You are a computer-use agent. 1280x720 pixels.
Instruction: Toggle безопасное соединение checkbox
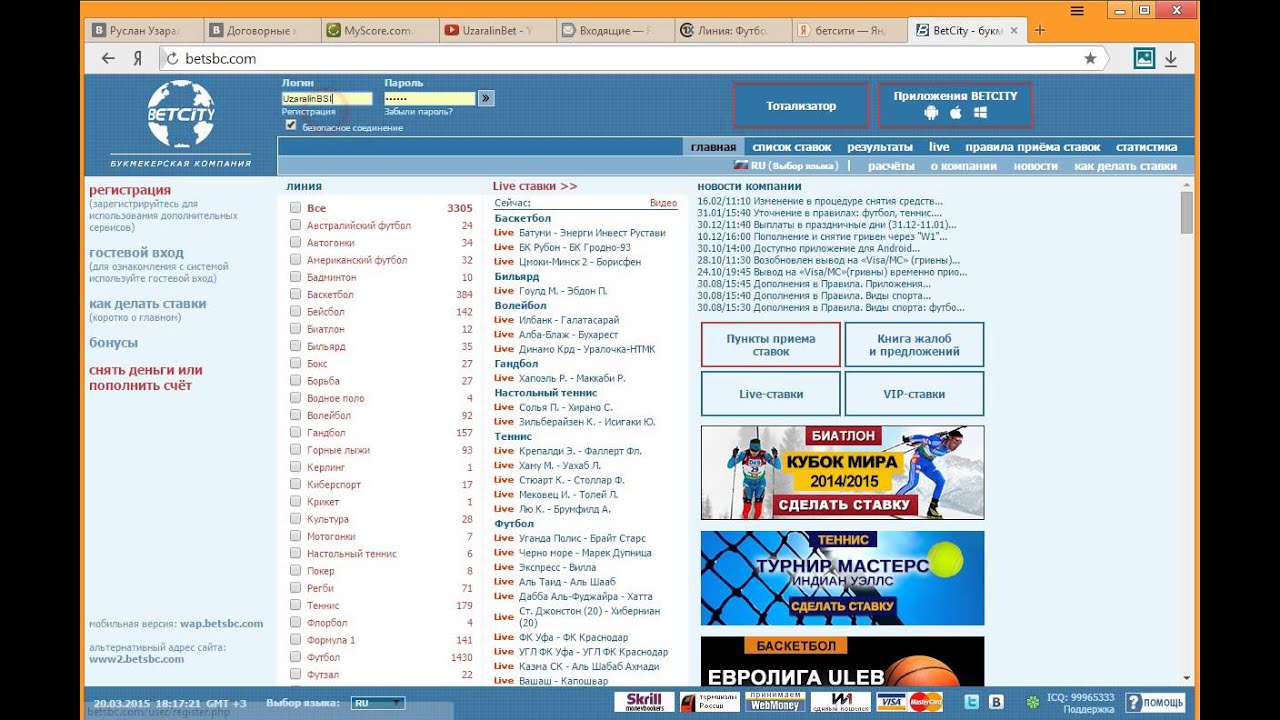coord(291,125)
